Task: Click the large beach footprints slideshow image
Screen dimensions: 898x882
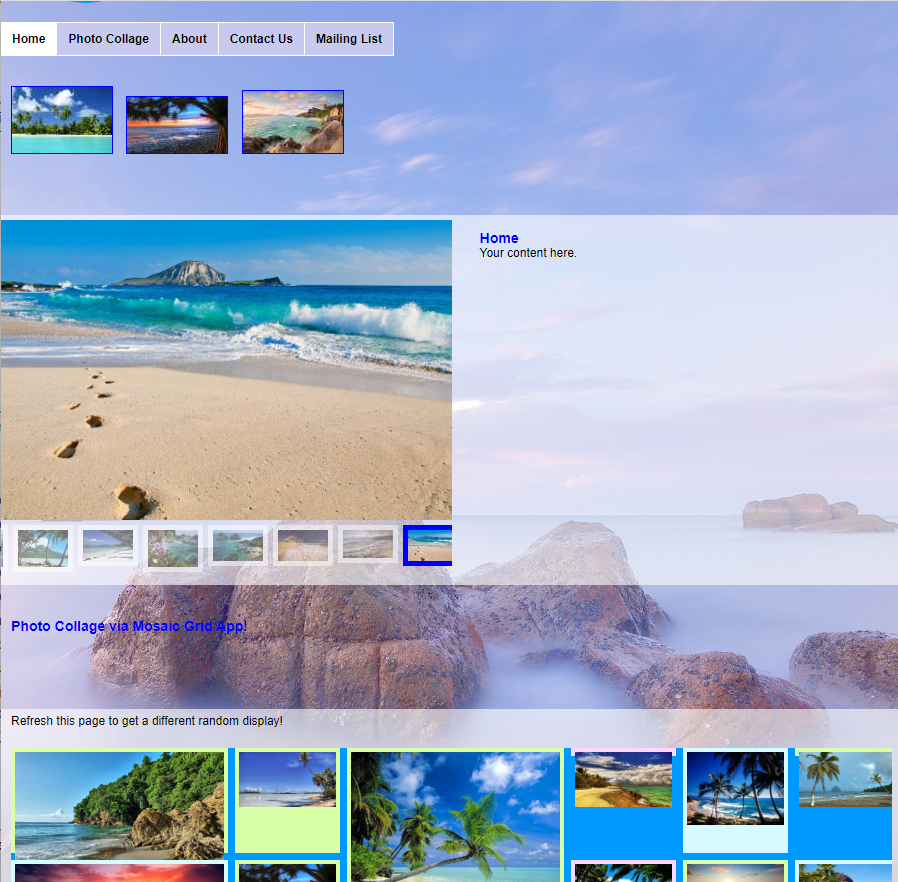Action: click(226, 369)
